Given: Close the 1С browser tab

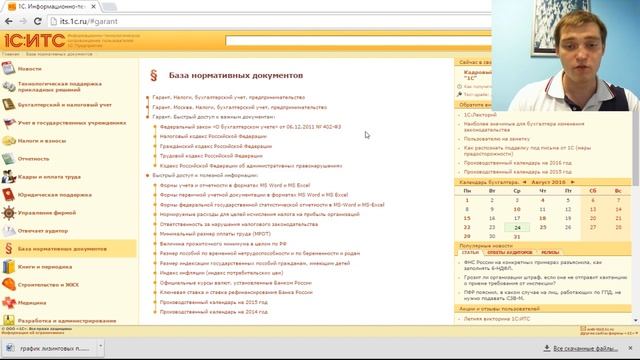Looking at the screenshot, I should click(x=93, y=7).
